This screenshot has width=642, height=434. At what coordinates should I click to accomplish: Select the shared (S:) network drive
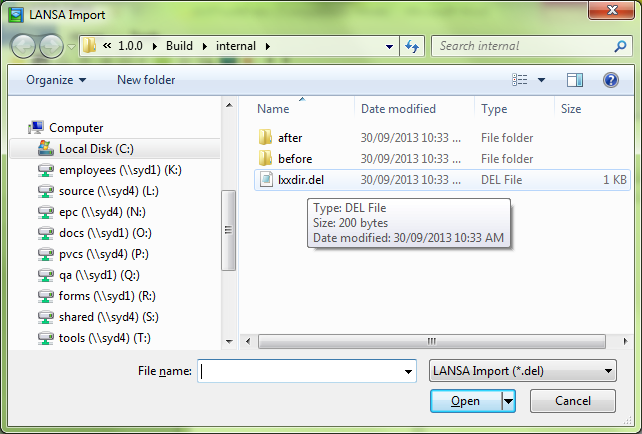point(109,317)
